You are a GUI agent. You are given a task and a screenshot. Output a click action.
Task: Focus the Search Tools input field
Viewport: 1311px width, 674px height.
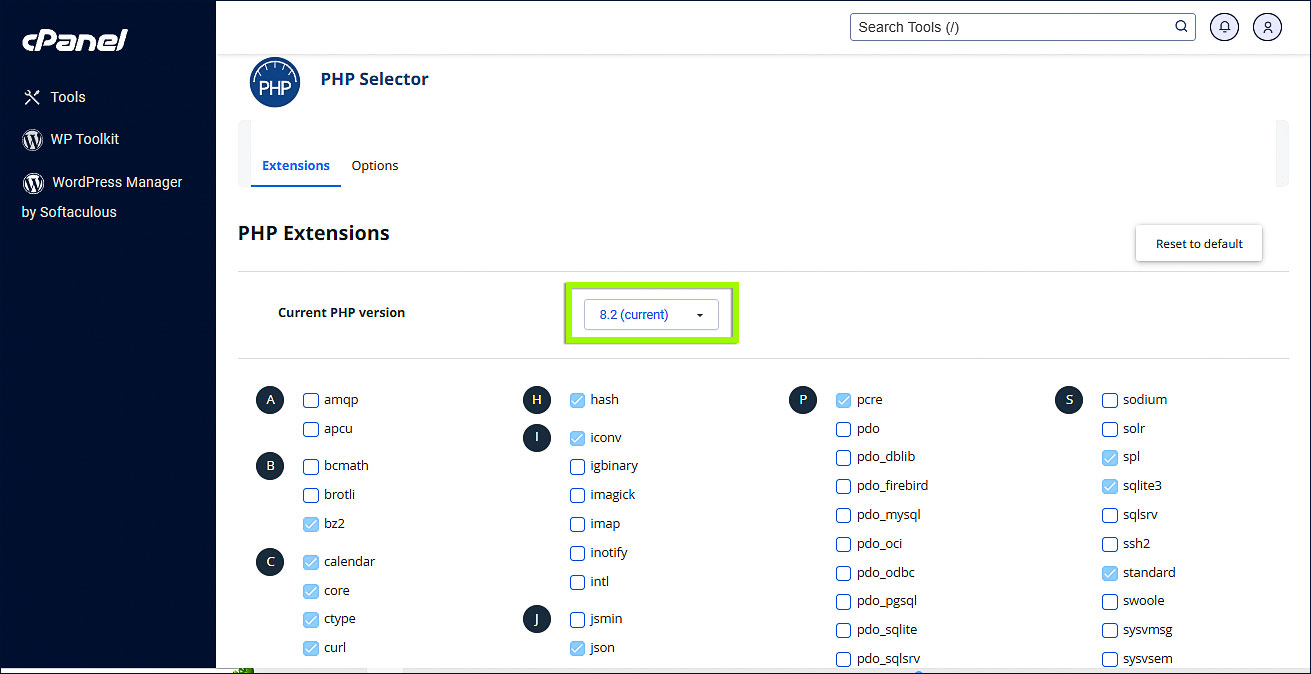pyautogui.click(x=1010, y=27)
